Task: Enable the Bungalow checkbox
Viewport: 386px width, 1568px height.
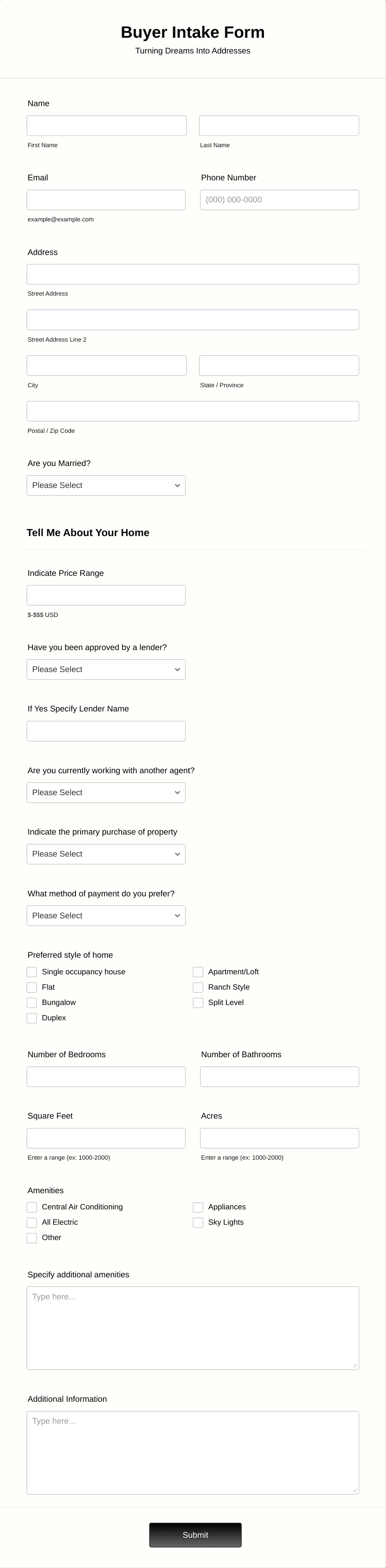Action: point(32,1002)
